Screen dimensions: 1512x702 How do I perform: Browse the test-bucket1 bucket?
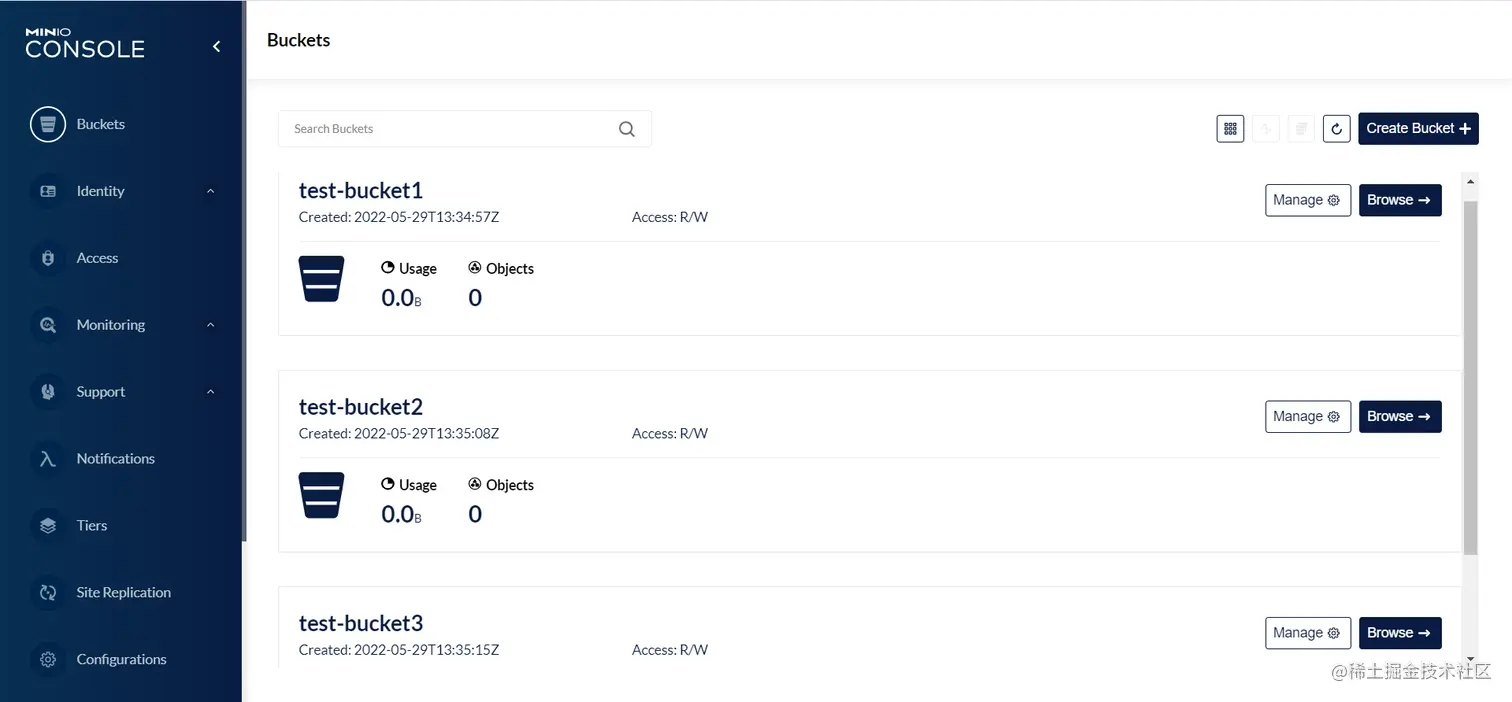click(1399, 200)
